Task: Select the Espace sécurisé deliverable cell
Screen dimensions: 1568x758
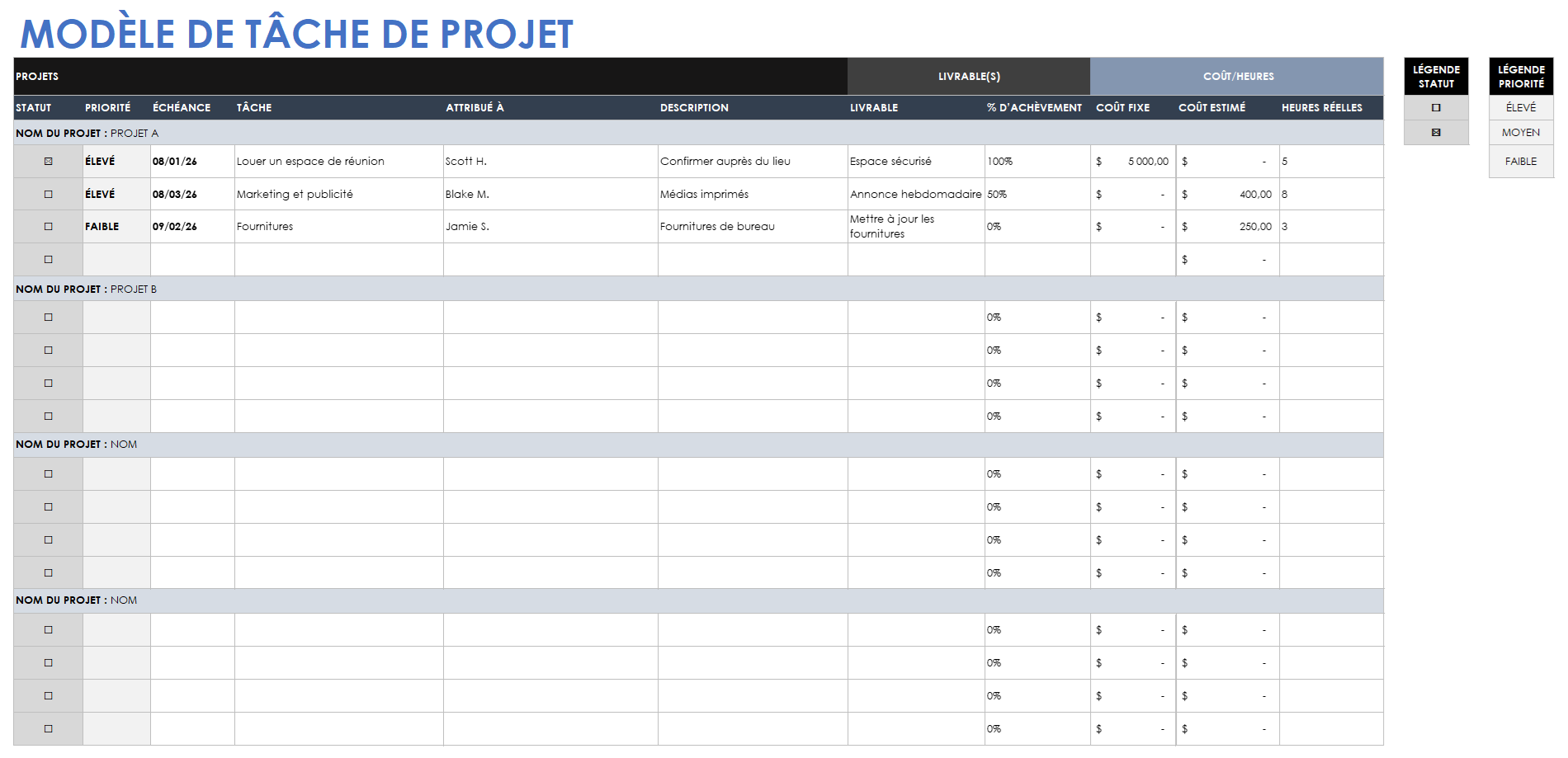Action: [916, 162]
